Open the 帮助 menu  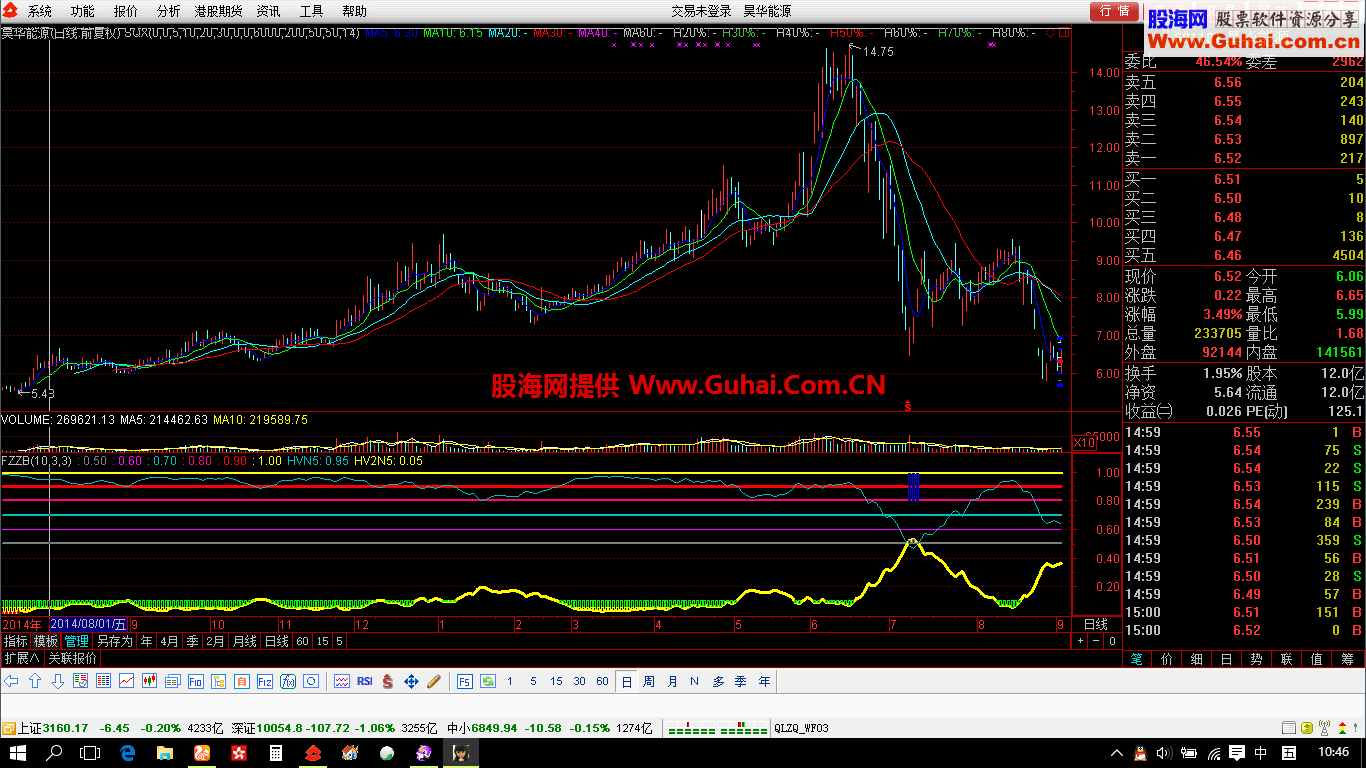(354, 11)
